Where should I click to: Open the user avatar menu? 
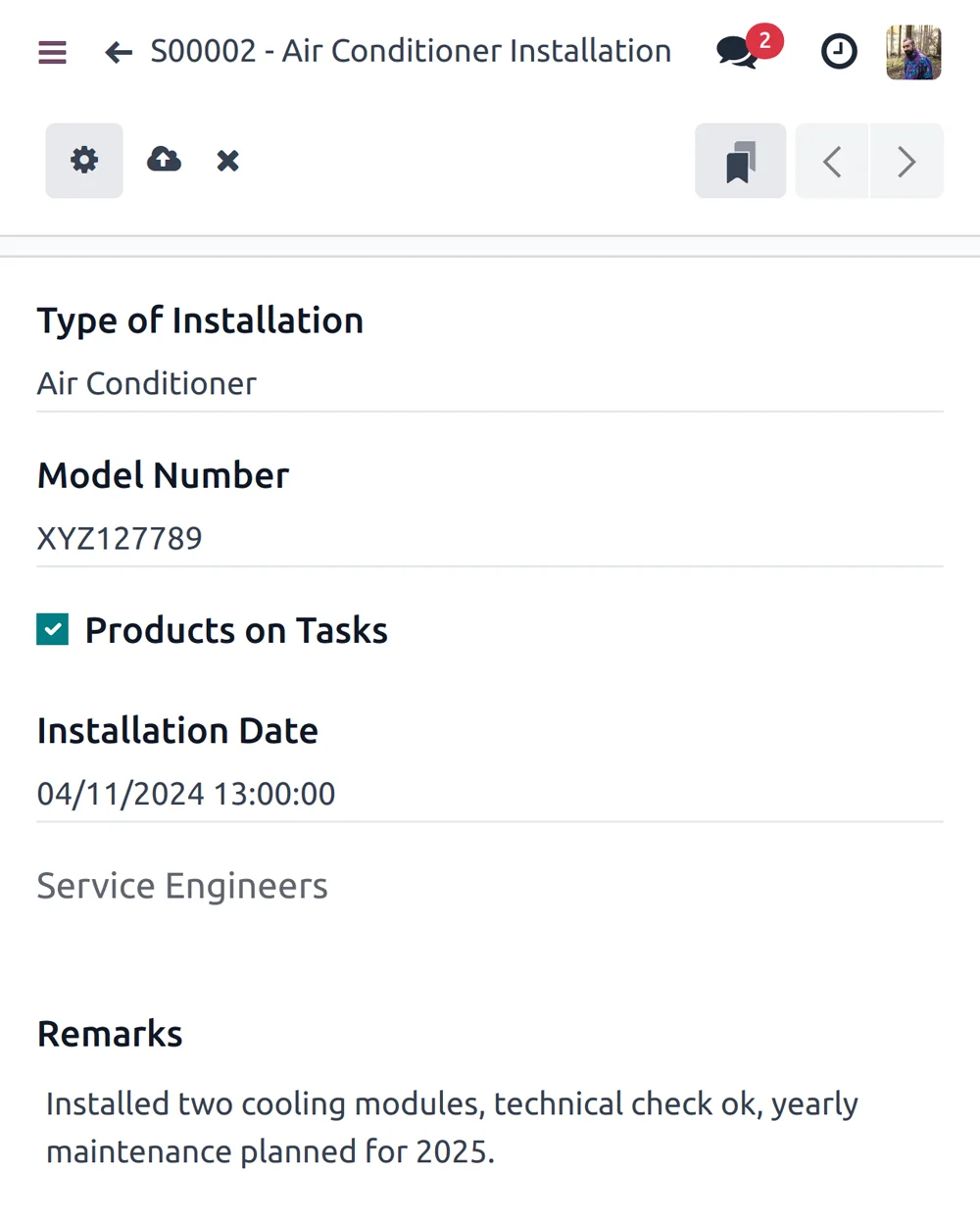(913, 52)
